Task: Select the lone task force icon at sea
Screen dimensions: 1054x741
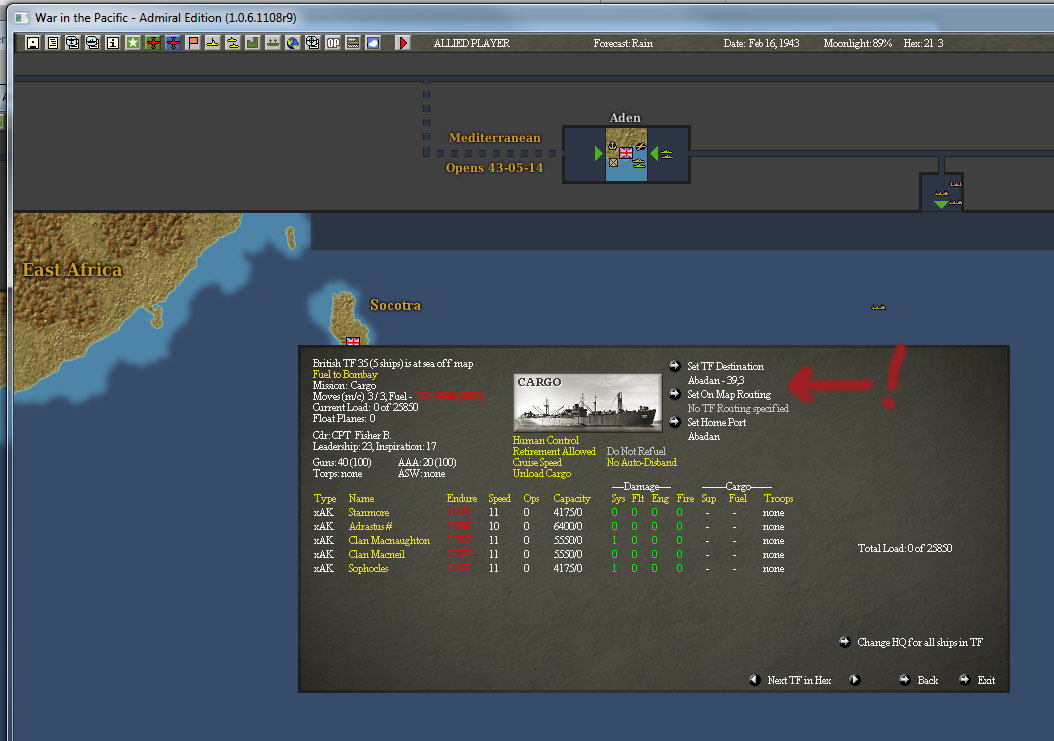Action: pos(879,307)
